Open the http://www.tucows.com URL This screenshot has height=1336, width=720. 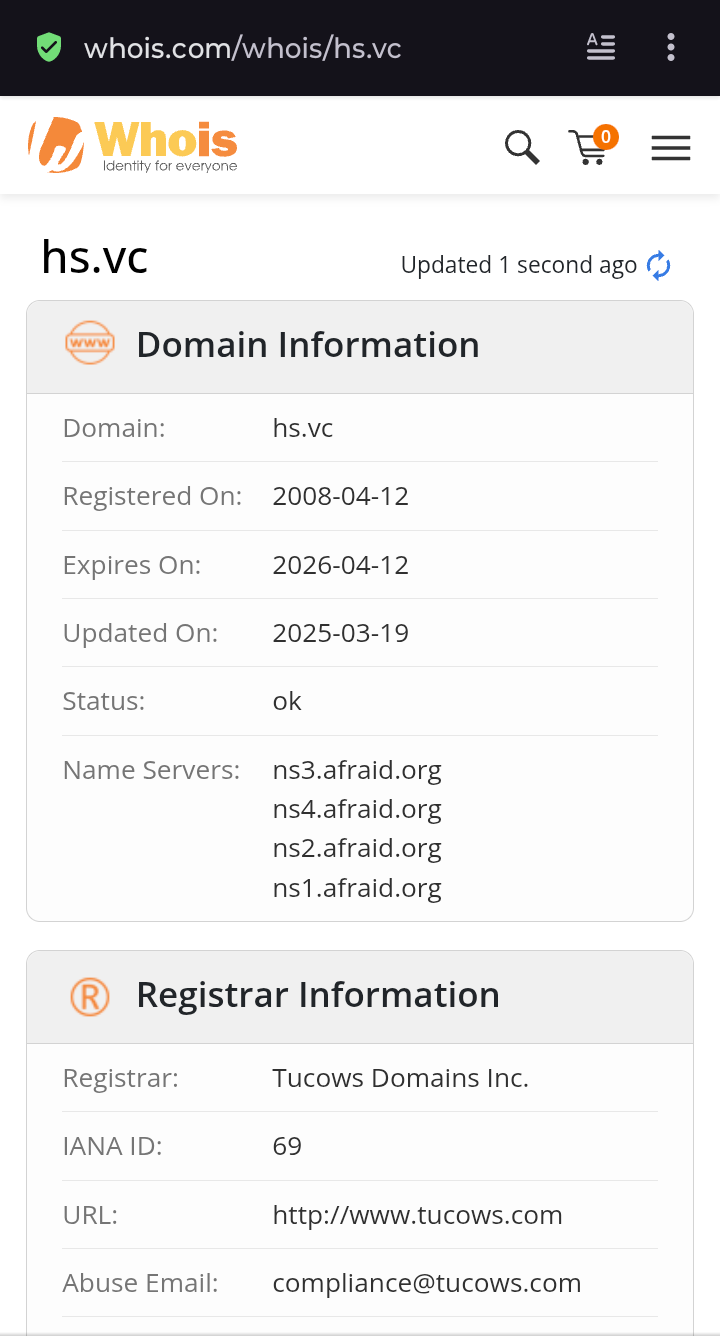(x=417, y=1215)
